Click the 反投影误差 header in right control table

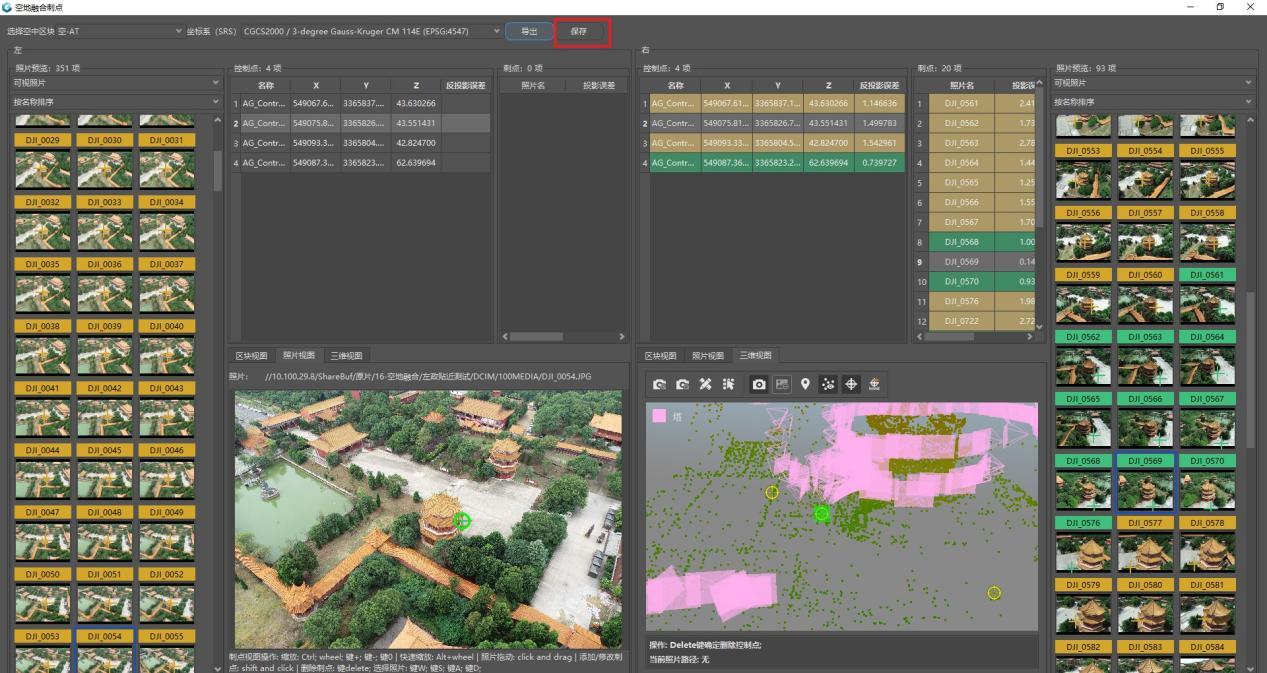[878, 85]
